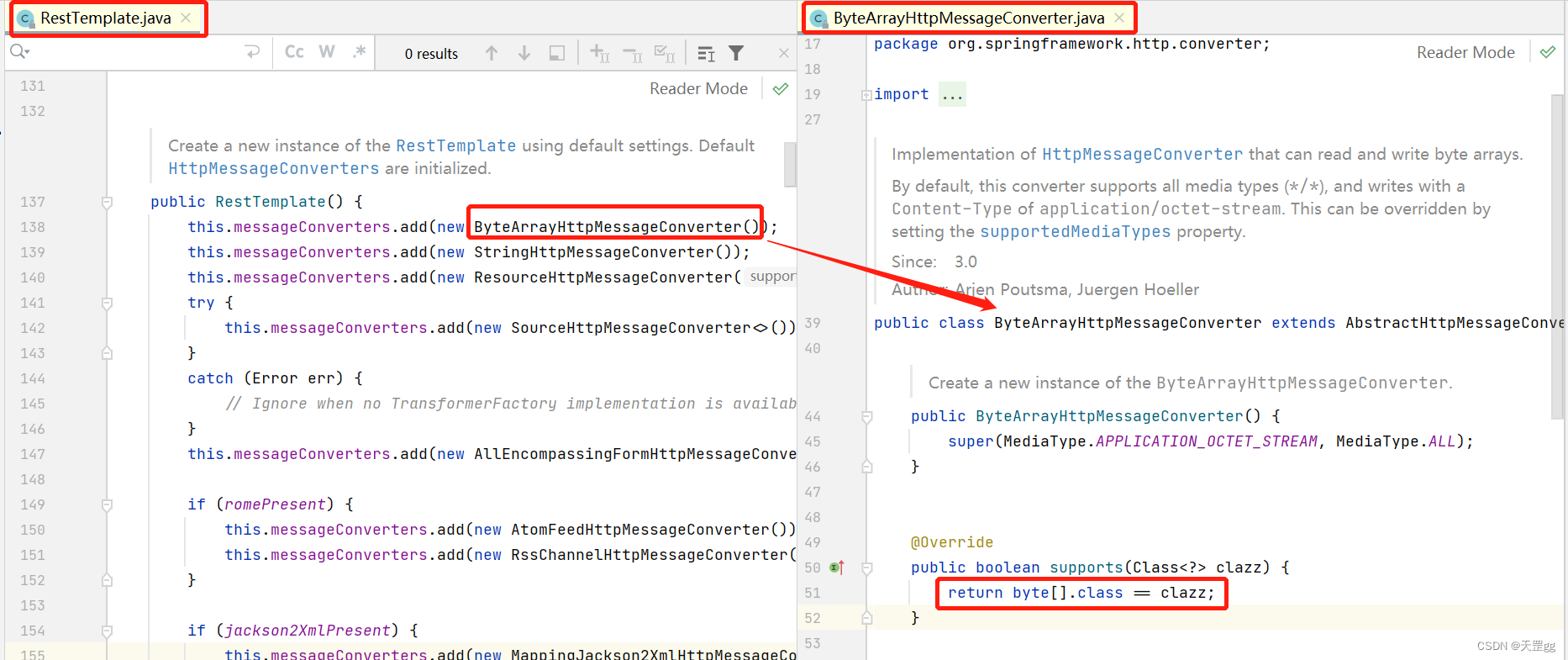Collapse the if romePresent block at line 149

pos(107,505)
